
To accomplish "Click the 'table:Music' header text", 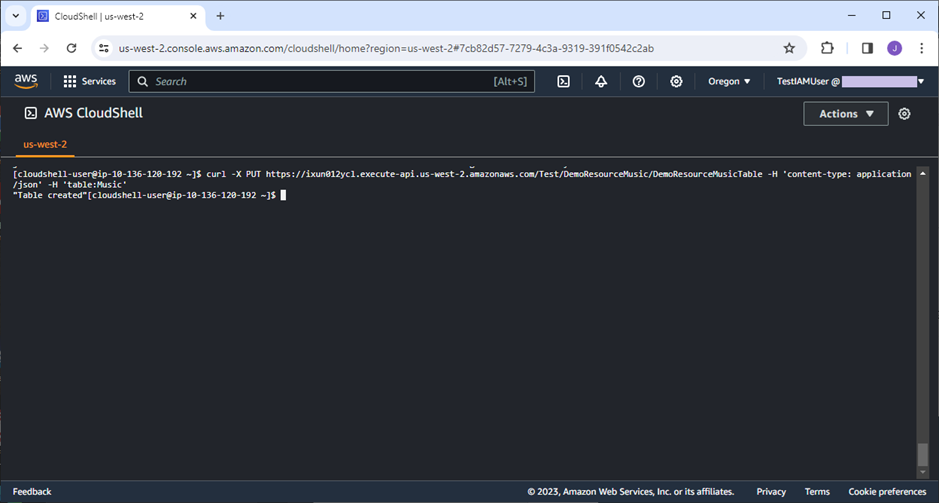I will tap(95, 185).
